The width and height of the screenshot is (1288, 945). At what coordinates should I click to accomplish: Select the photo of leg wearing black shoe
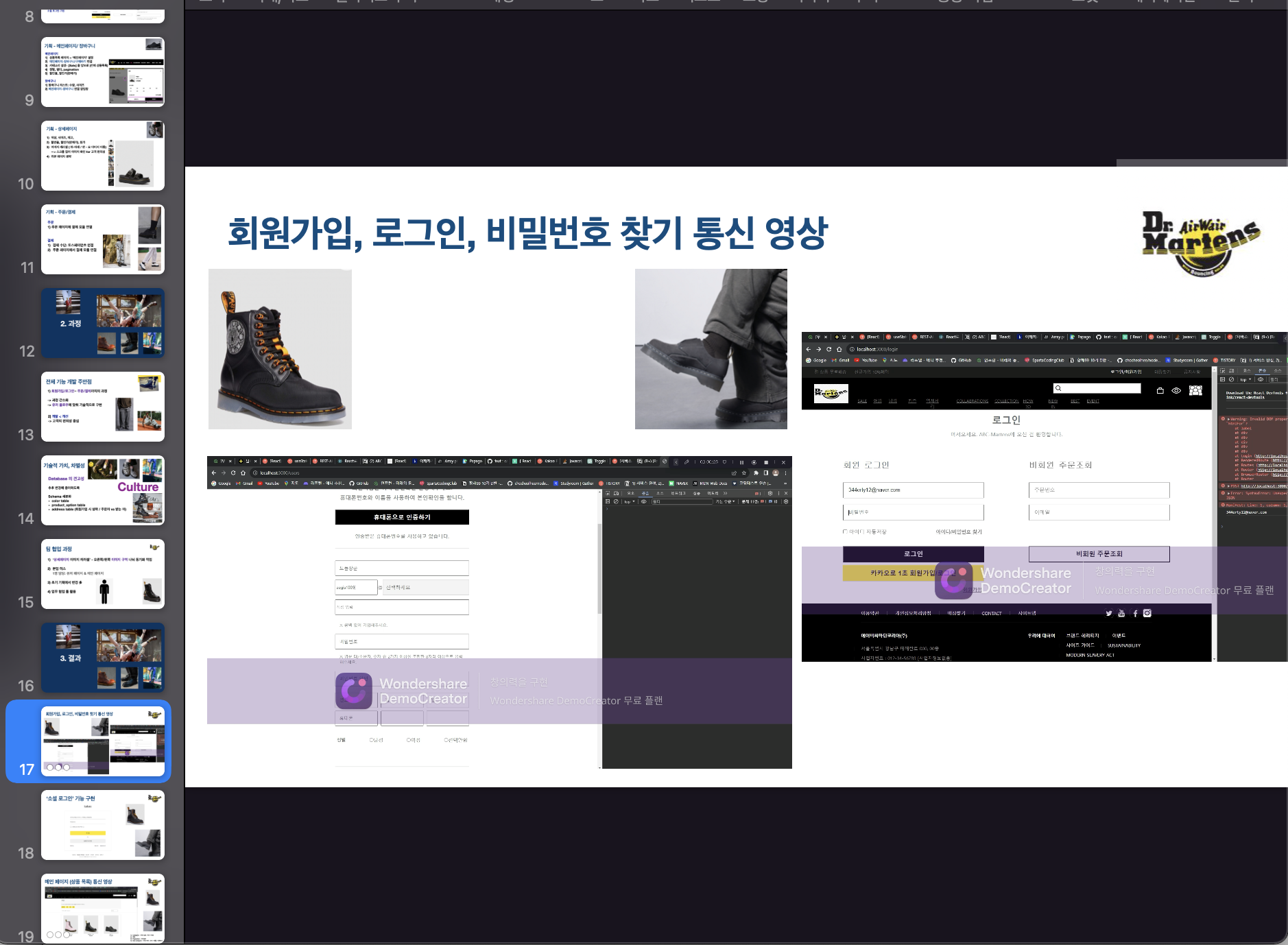pyautogui.click(x=711, y=349)
